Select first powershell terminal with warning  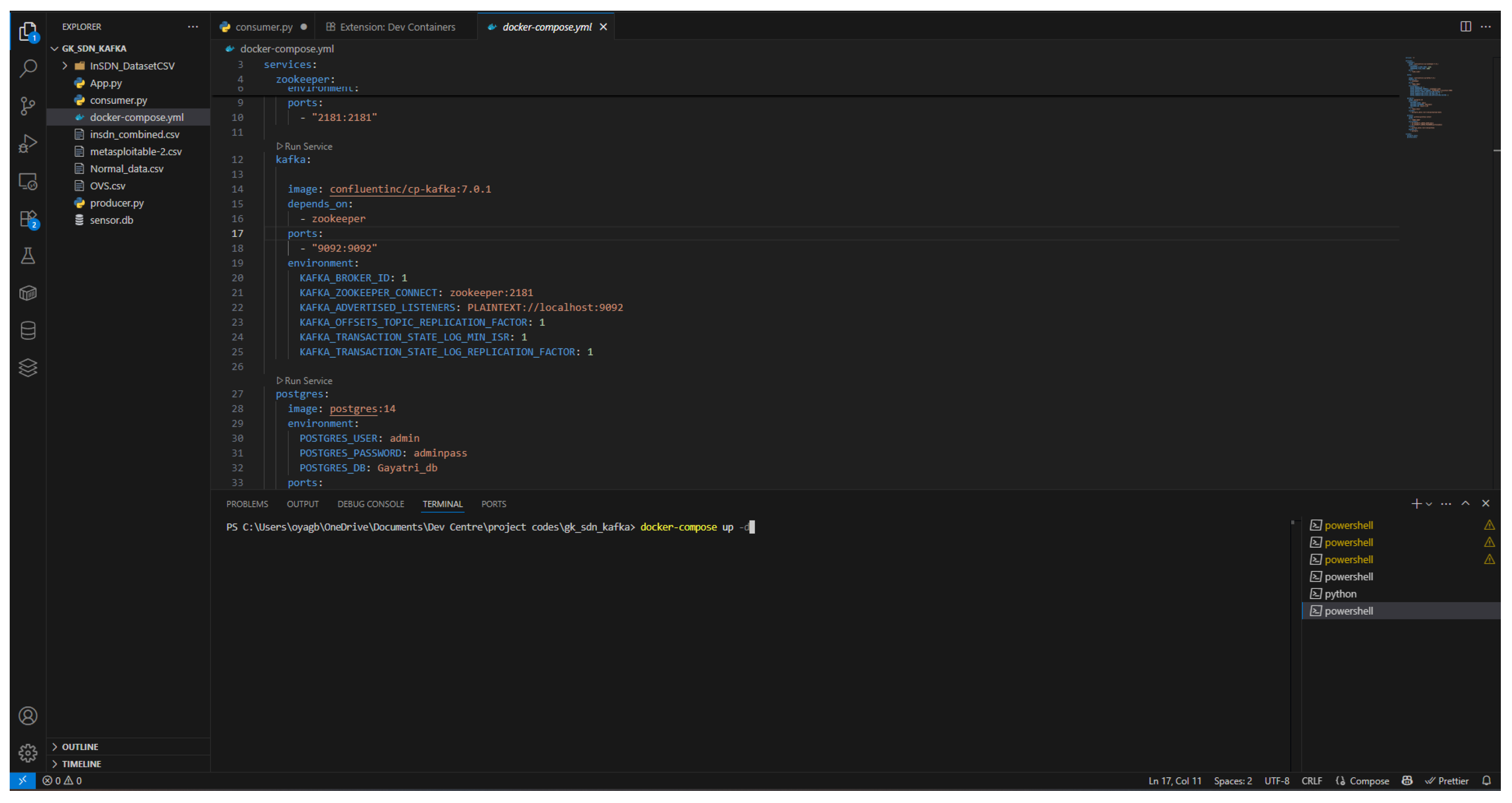pos(1400,525)
